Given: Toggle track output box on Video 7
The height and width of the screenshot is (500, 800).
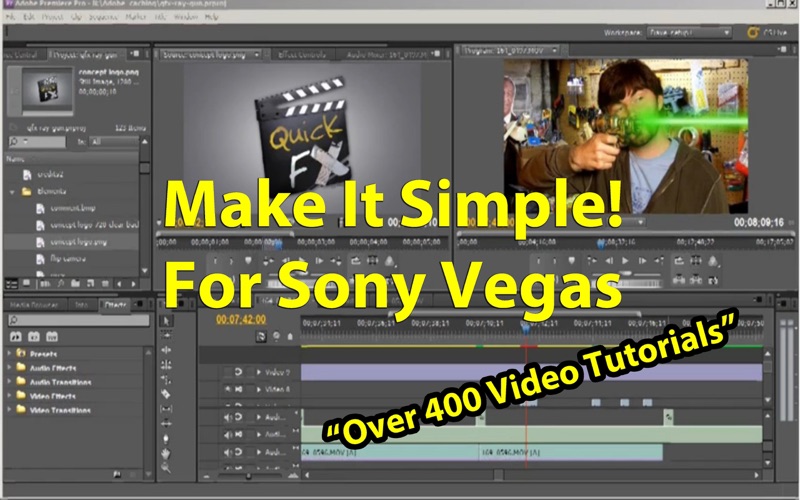Looking at the screenshot, I should [x=228, y=372].
